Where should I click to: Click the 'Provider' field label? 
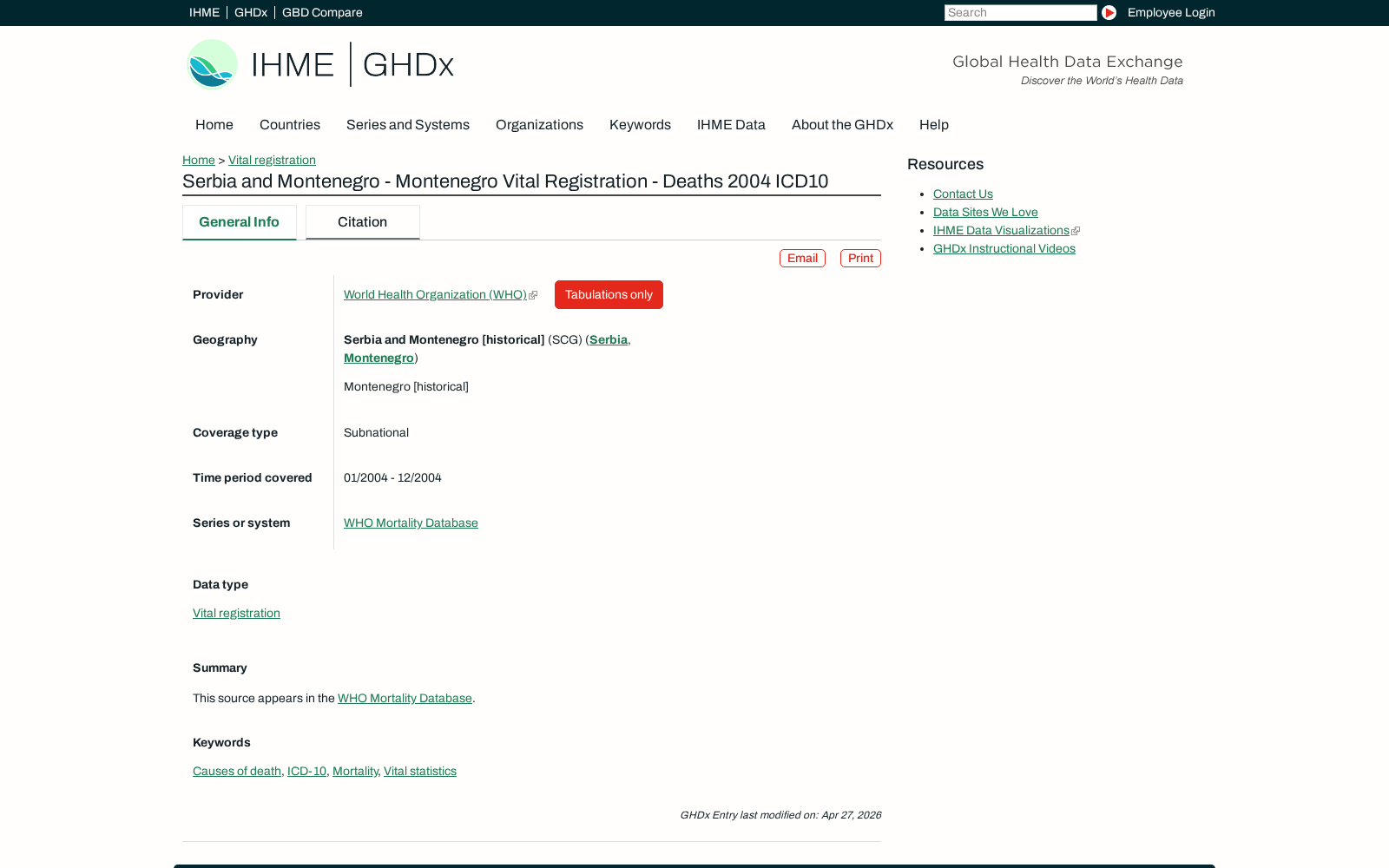point(218,295)
